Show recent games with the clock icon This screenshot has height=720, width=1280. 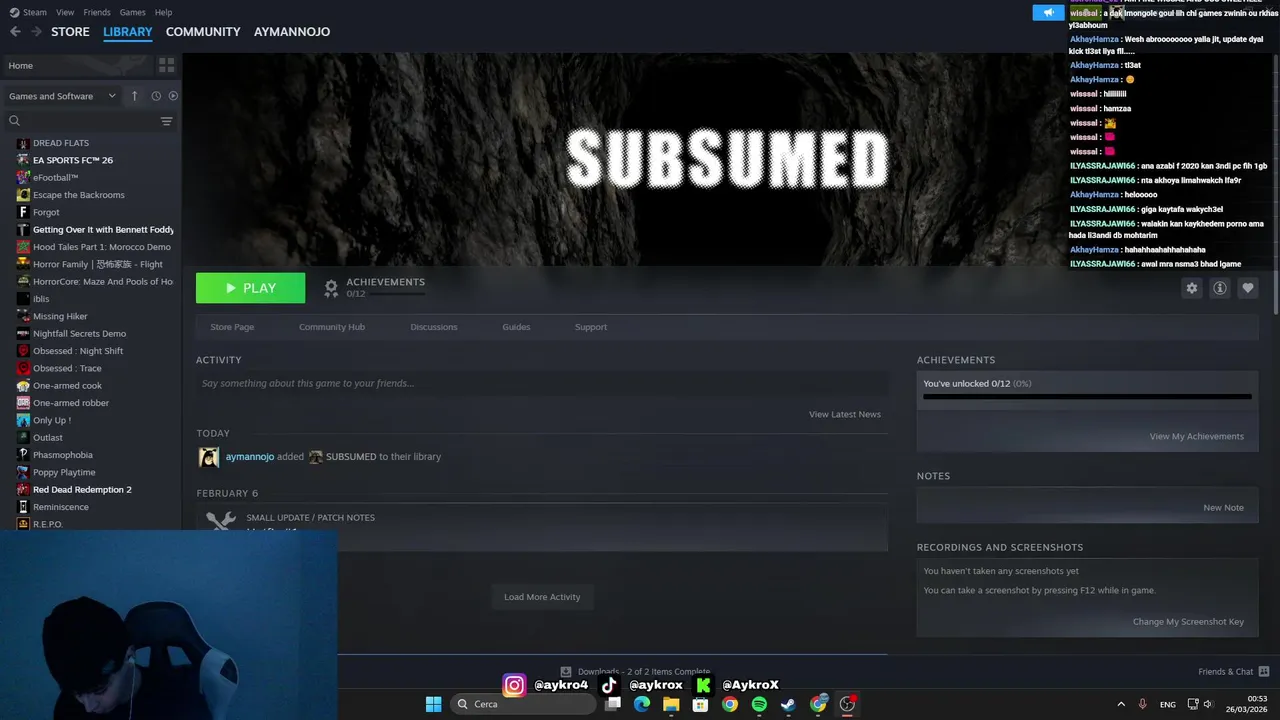[156, 96]
